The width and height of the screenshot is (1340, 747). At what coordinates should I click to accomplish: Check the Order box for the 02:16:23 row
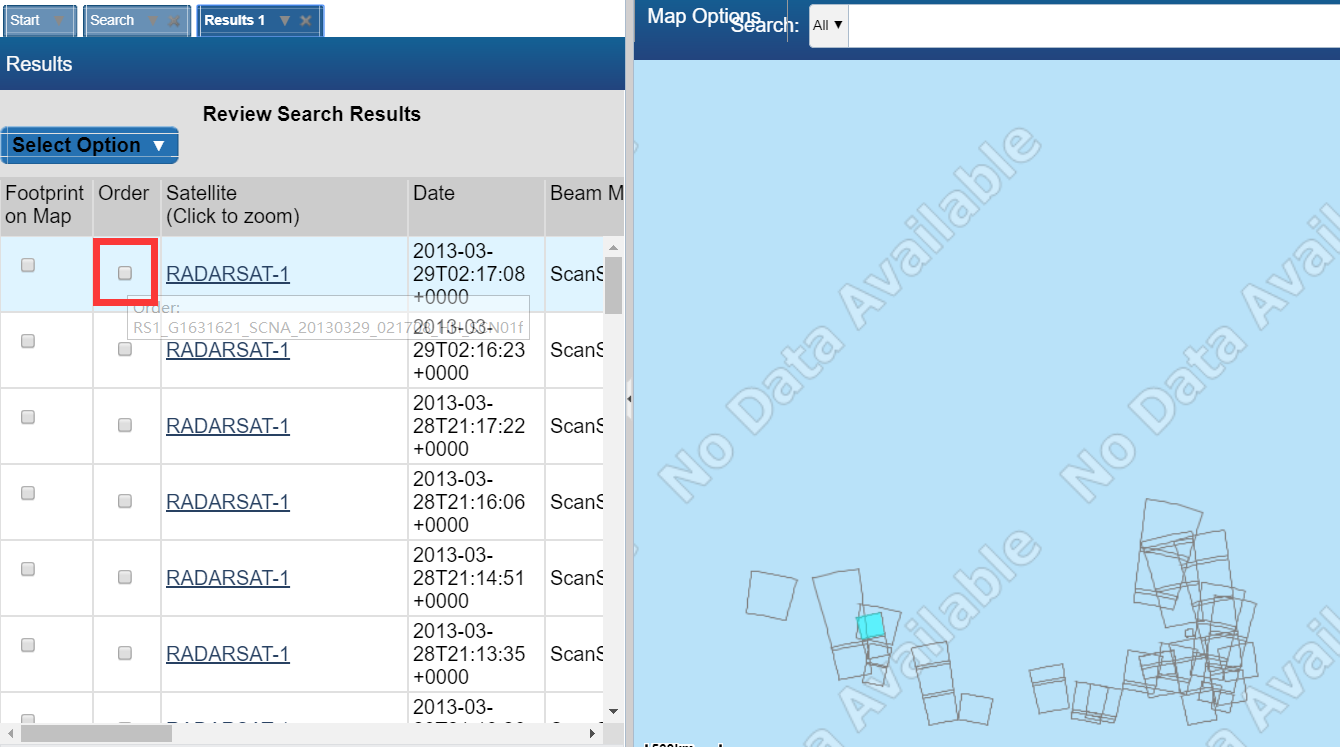coord(125,349)
